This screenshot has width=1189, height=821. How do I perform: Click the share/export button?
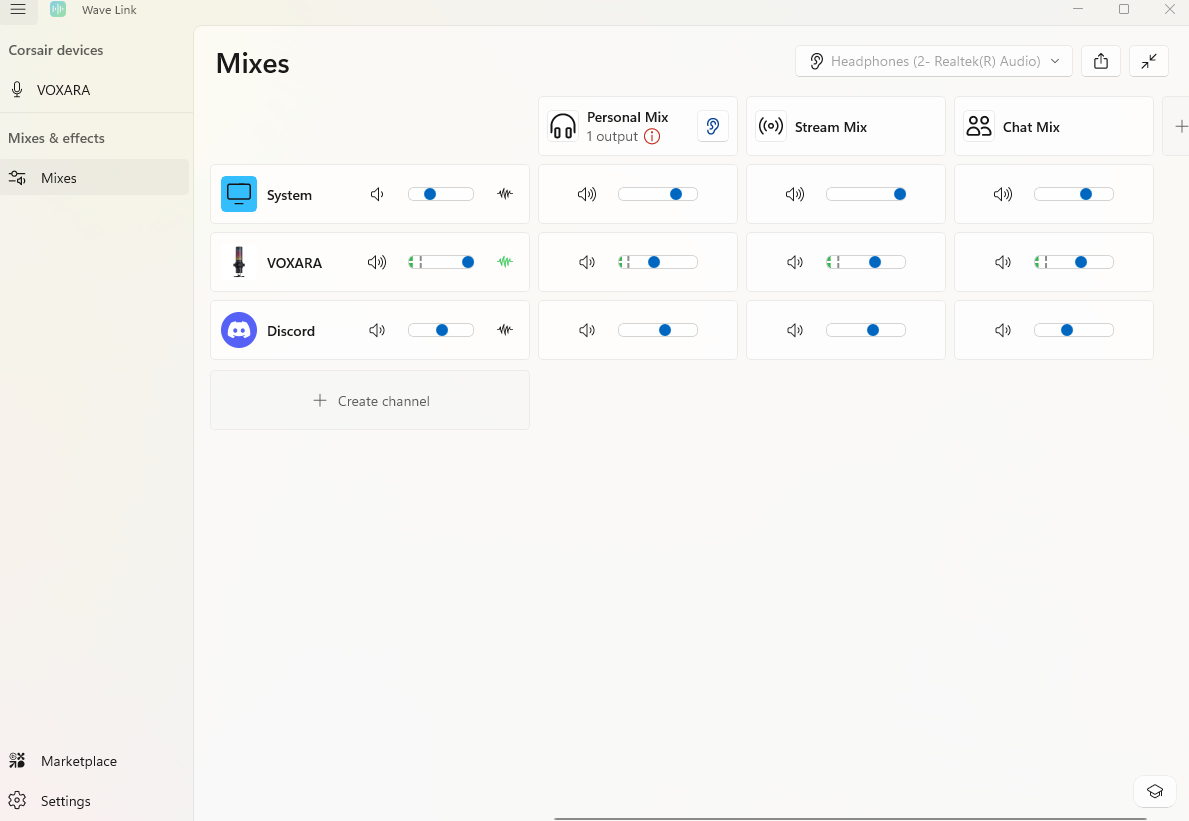pos(1101,61)
